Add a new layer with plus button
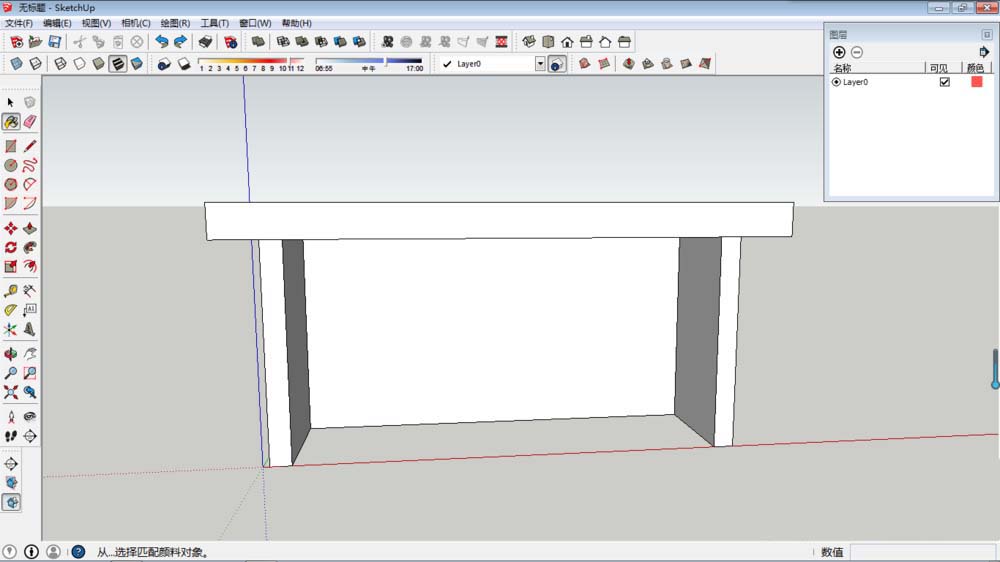The height and width of the screenshot is (562, 1000). coord(839,52)
